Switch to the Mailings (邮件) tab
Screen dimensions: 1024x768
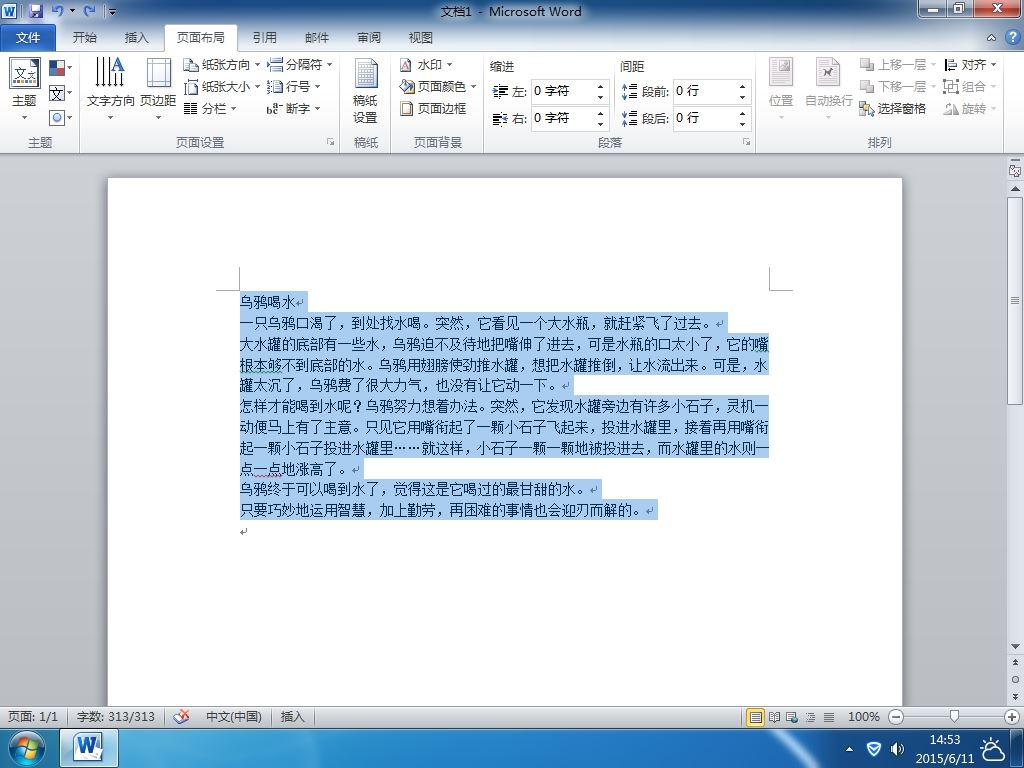coord(317,38)
